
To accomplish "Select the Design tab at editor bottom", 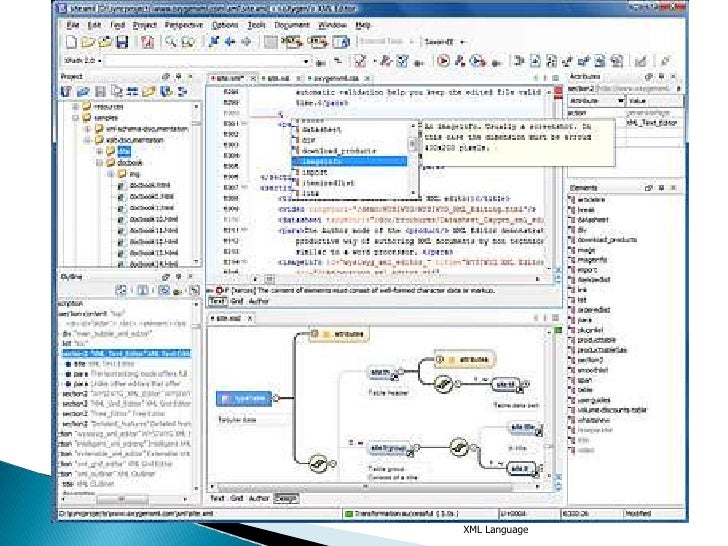I will pos(286,497).
